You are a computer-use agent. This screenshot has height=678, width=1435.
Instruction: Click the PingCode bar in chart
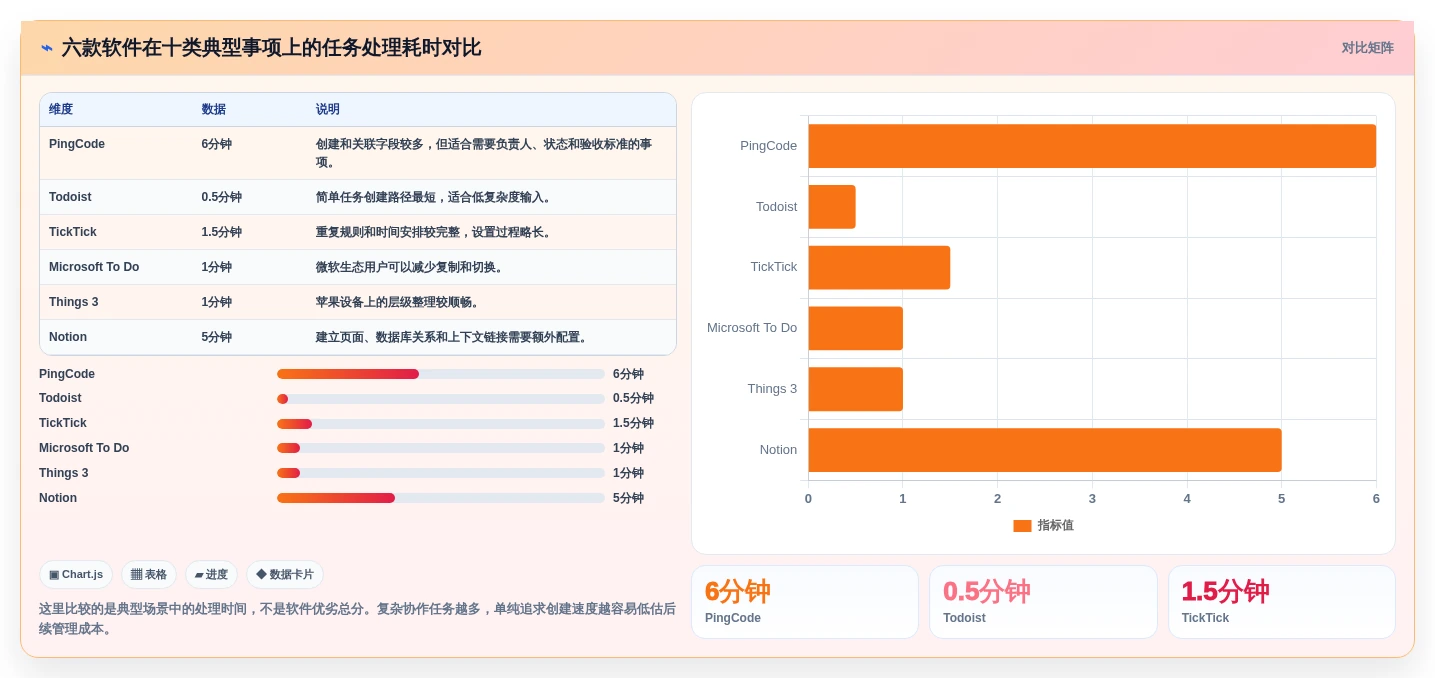[x=1092, y=146]
